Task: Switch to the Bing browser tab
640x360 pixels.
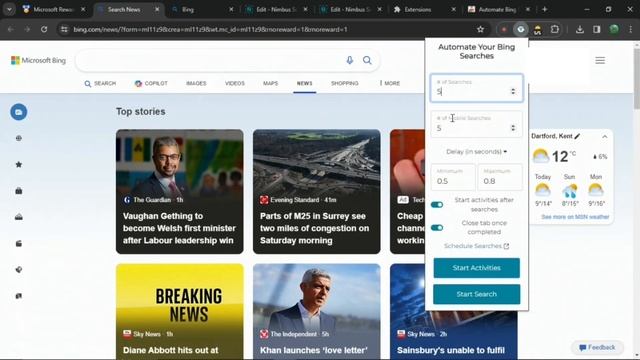Action: (202, 9)
